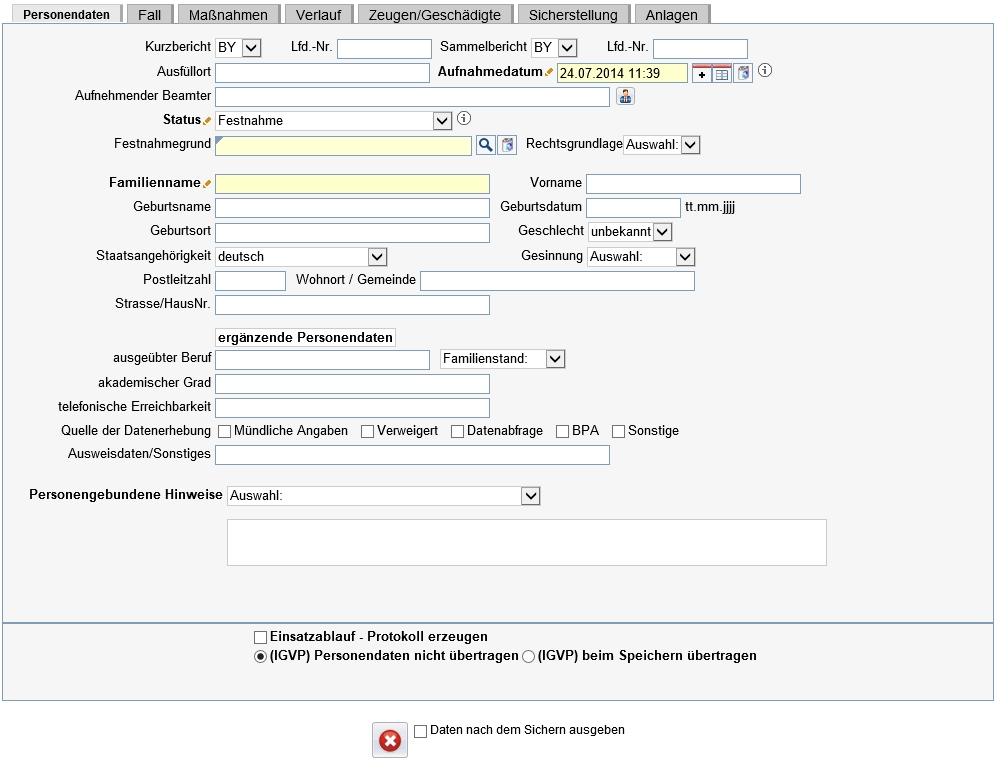Focus the telefonische Erreichbarkeit field
The height and width of the screenshot is (764, 998).
[353, 408]
